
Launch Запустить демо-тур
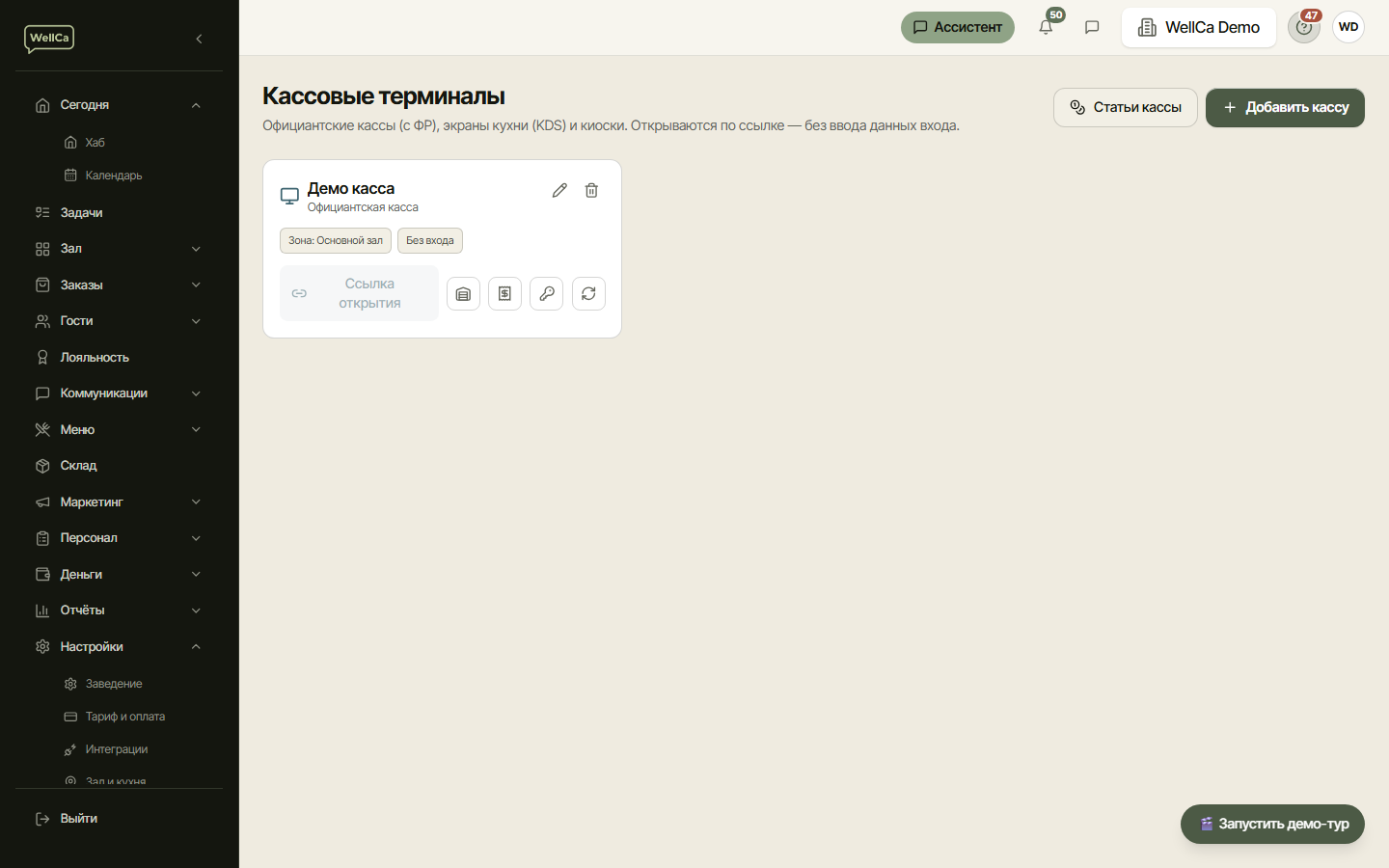click(x=1272, y=824)
